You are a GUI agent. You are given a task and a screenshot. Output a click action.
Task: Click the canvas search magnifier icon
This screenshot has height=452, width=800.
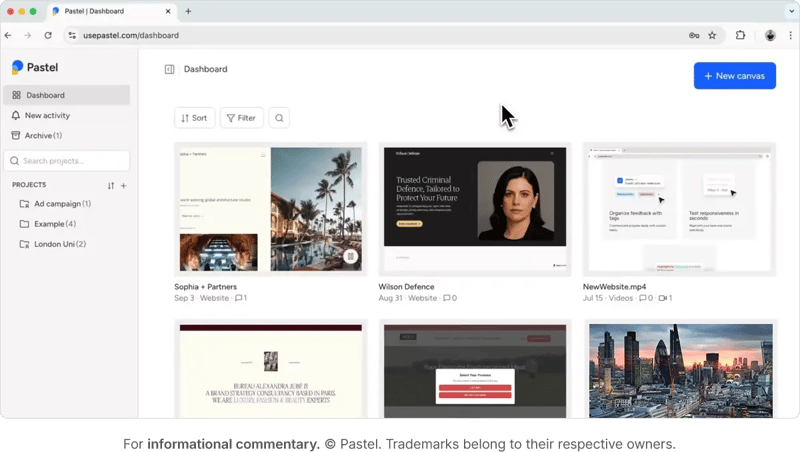click(x=279, y=118)
